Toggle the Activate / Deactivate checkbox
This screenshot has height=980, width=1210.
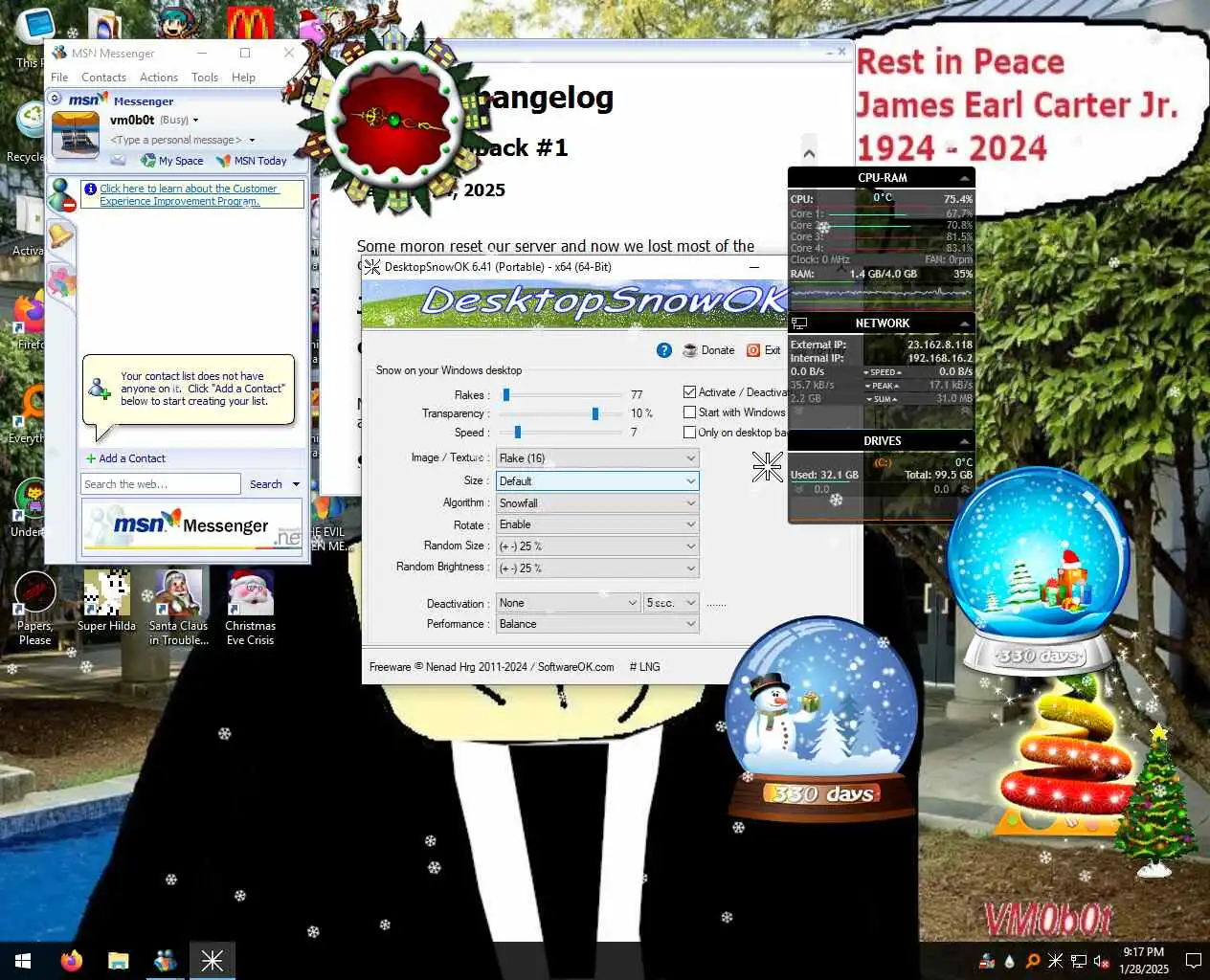[689, 392]
